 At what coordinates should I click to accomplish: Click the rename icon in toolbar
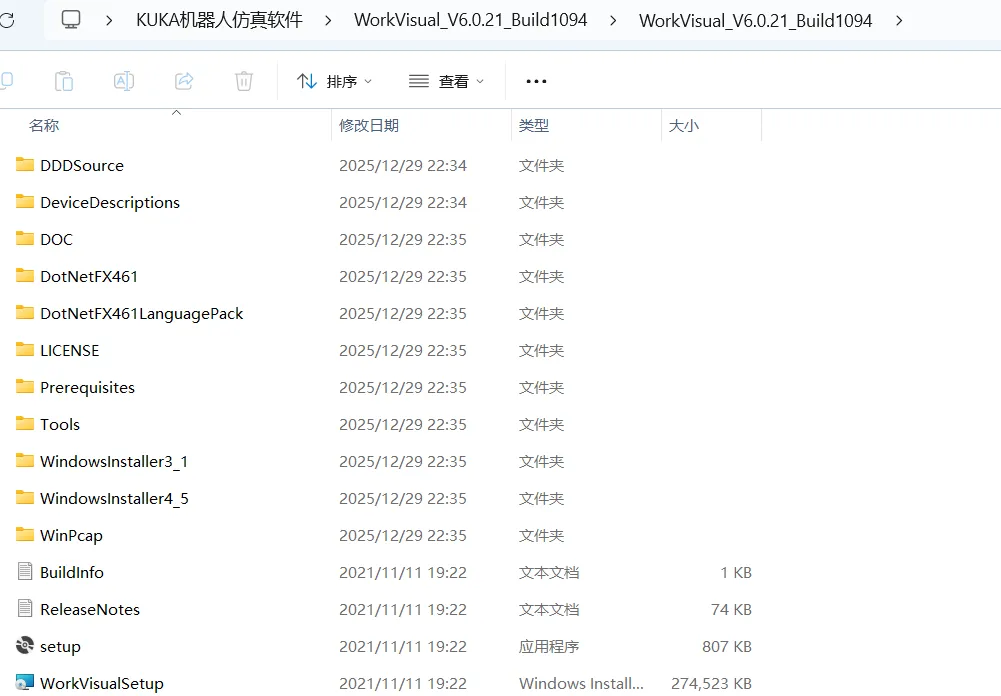click(x=124, y=81)
